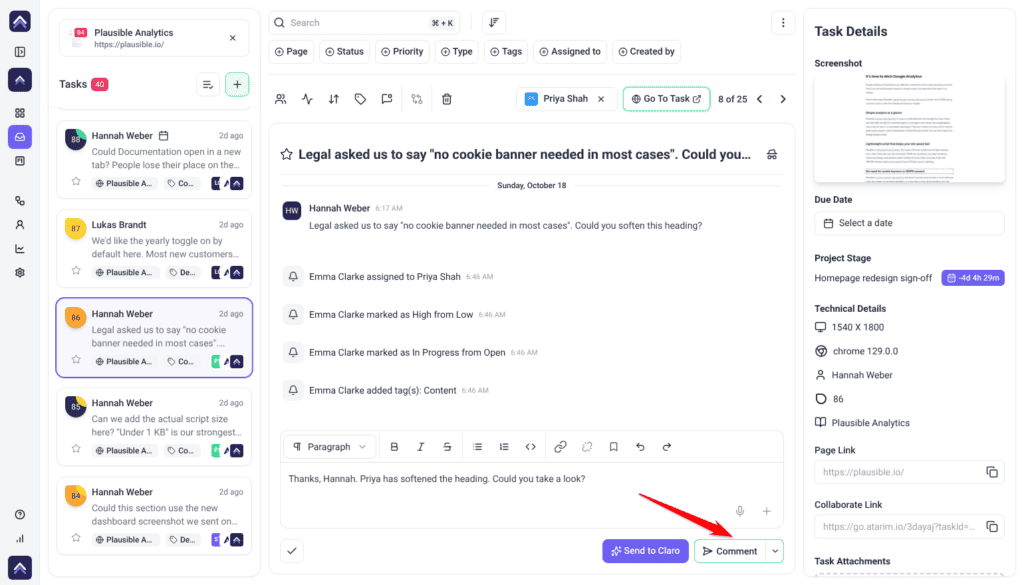The width and height of the screenshot is (1024, 585).
Task: Add a new task with plus button
Action: (x=237, y=85)
